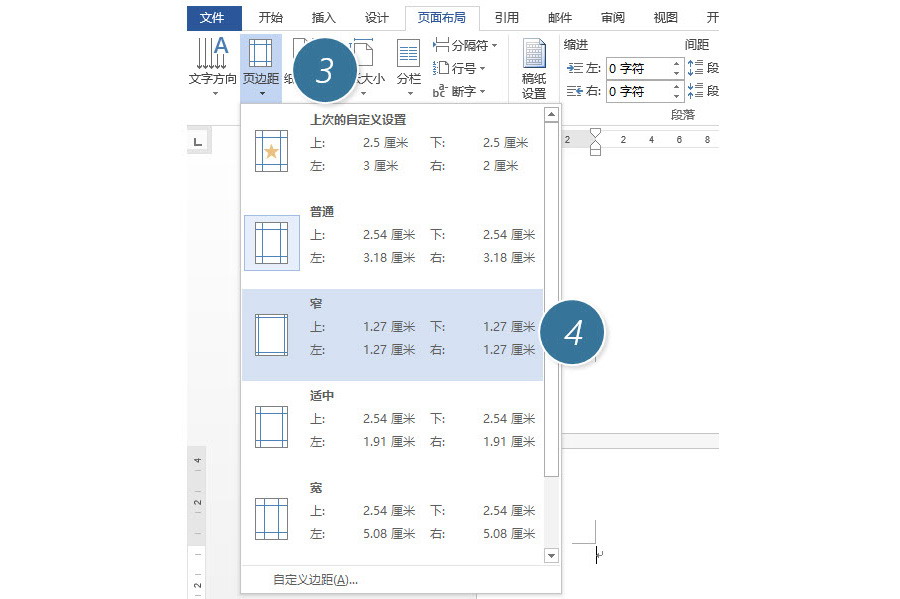Select 上次的自定义设置 margin preset
The image size is (900, 599).
[x=393, y=150]
